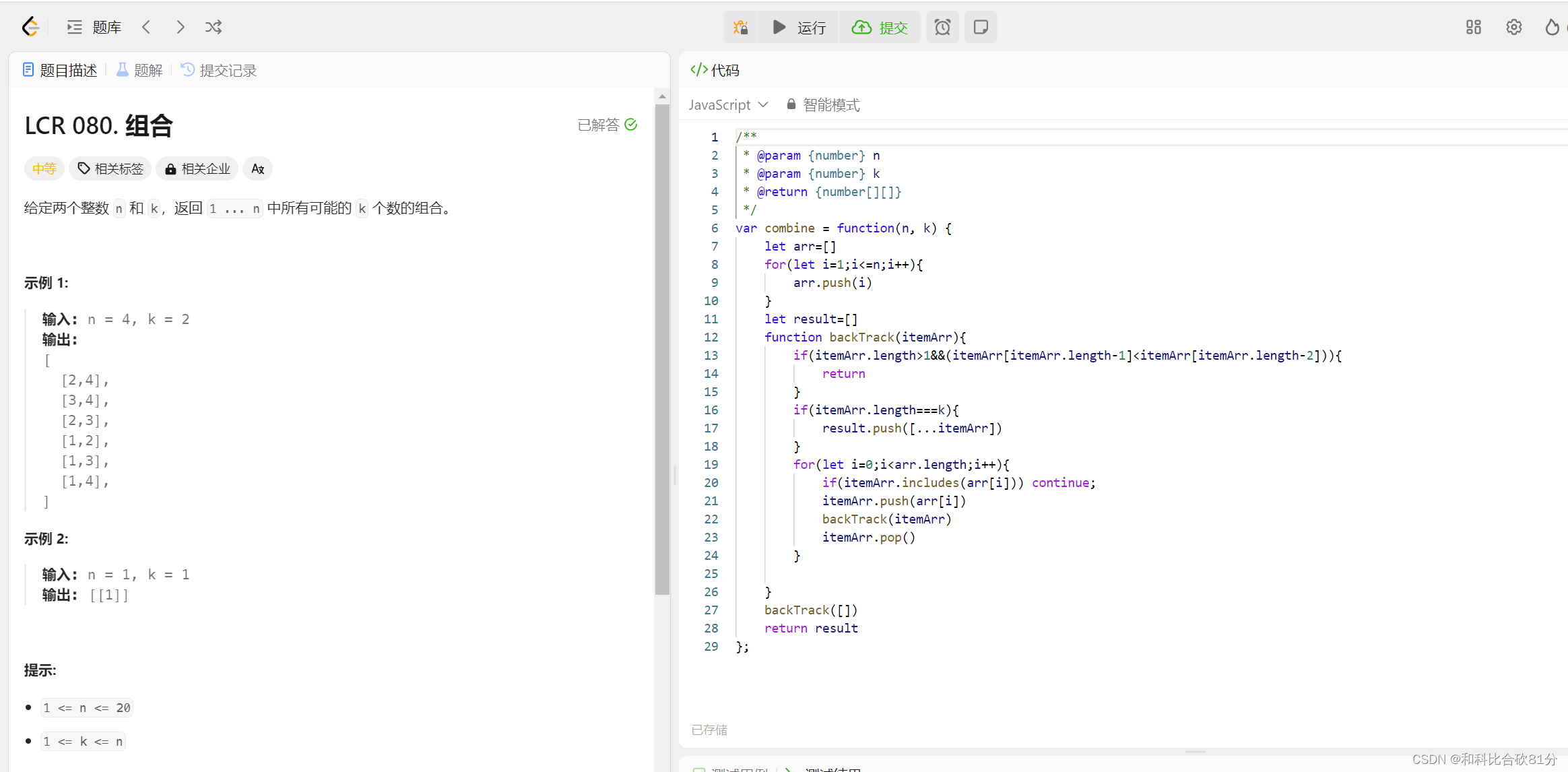Open the 题库 problem list
This screenshot has width=1568, height=772.
pyautogui.click(x=94, y=27)
